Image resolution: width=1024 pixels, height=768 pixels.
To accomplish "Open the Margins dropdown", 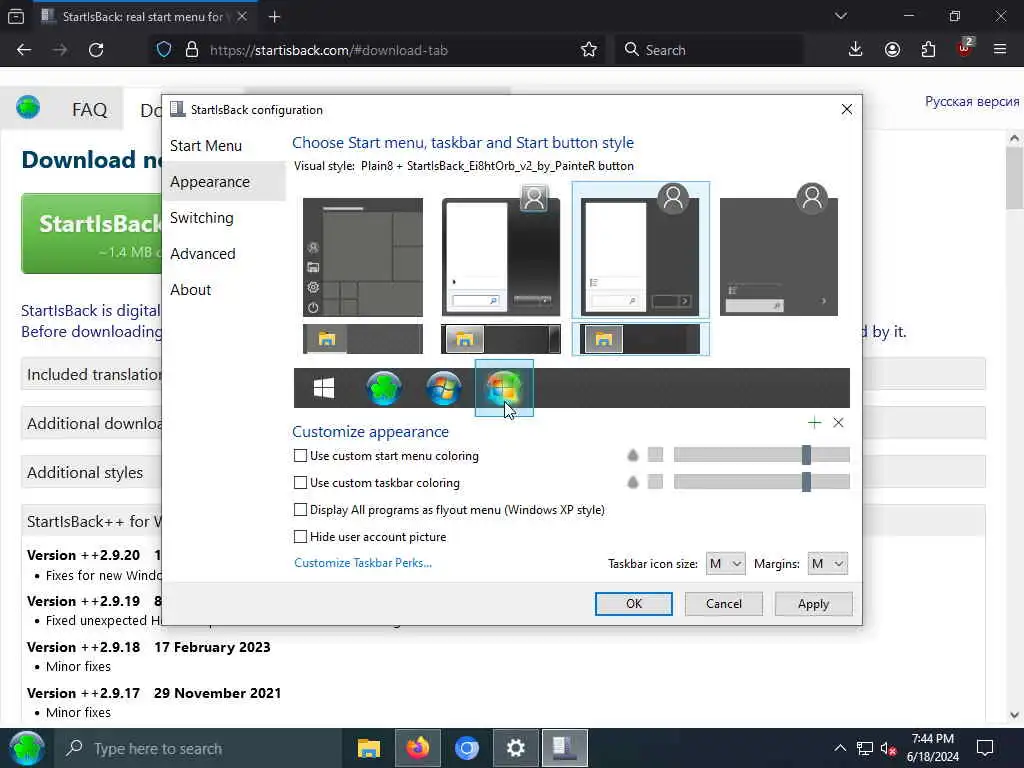I will tap(827, 564).
